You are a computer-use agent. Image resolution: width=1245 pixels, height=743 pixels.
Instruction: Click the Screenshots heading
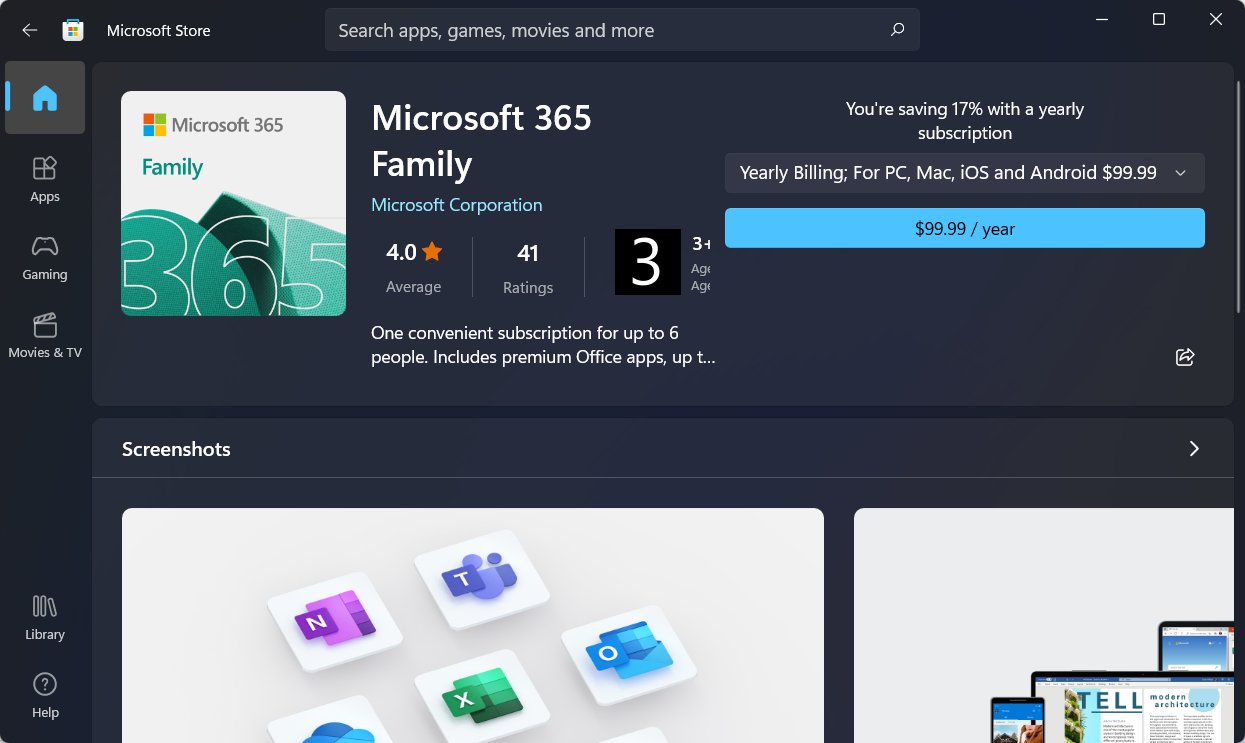coord(176,449)
